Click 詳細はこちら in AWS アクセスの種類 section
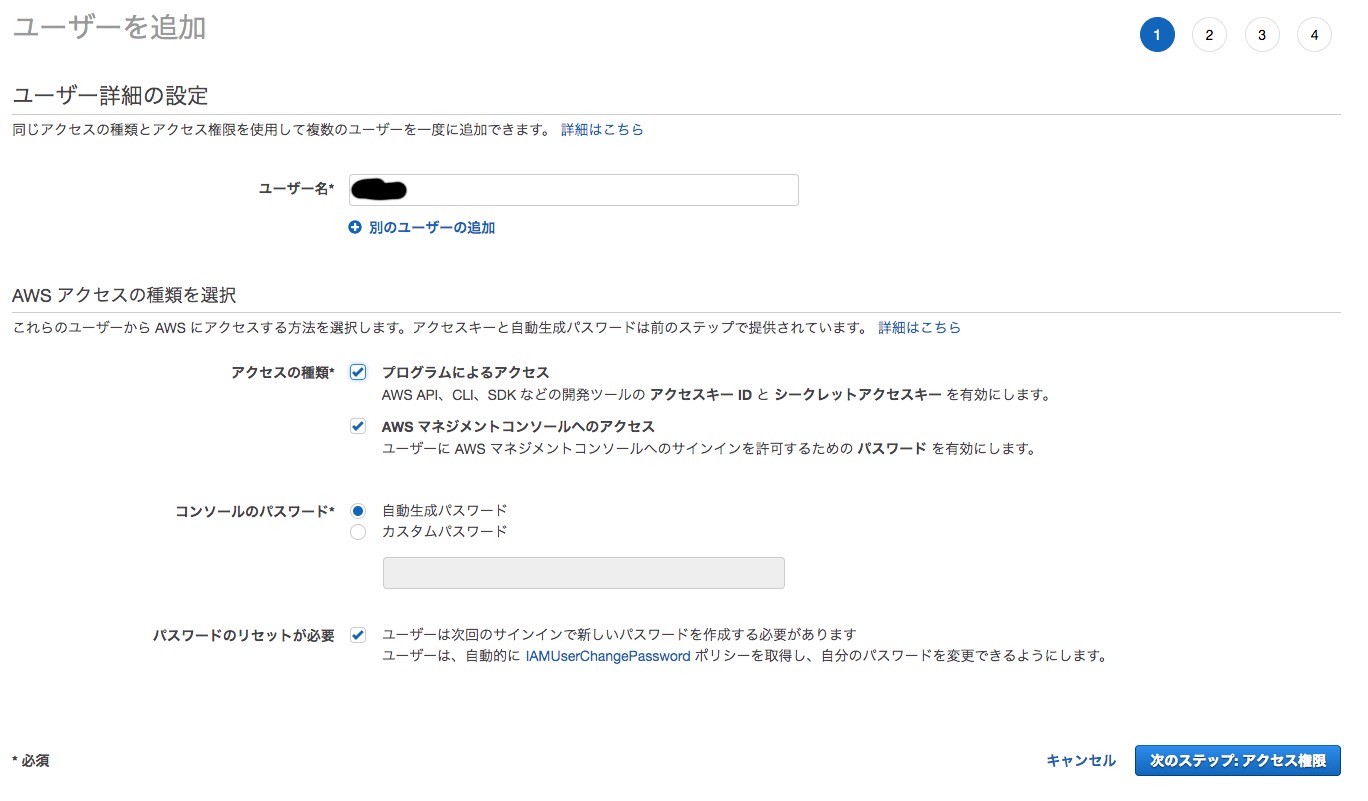1368x801 pixels. point(917,327)
